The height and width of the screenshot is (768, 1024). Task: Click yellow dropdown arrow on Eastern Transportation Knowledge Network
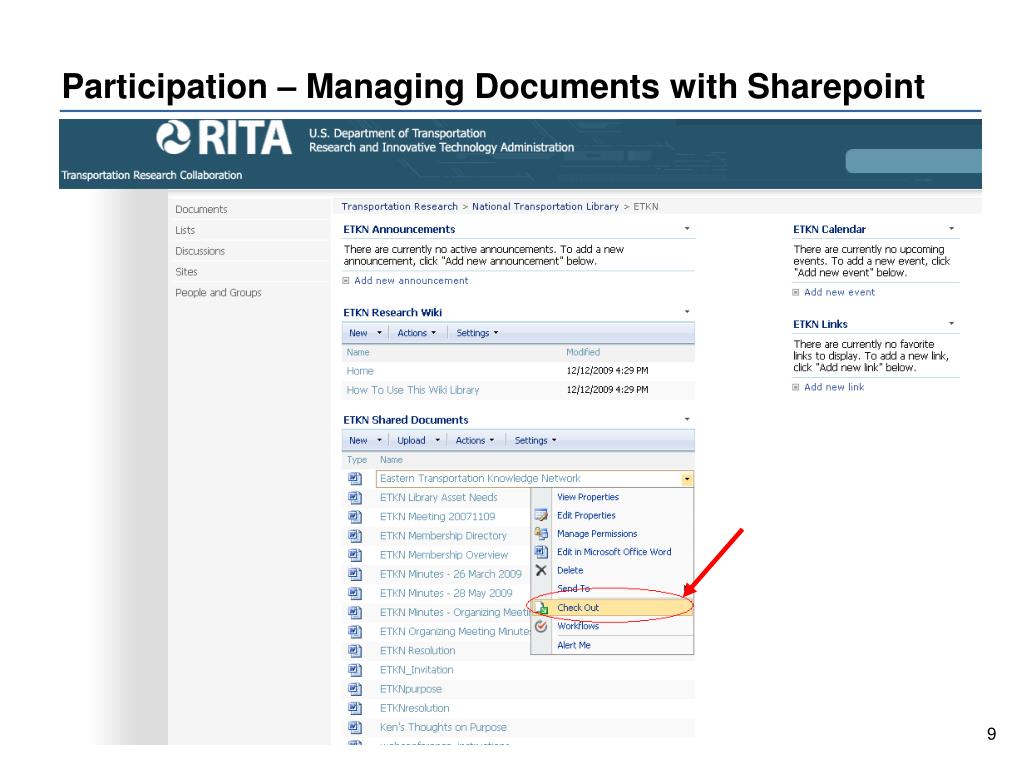[x=687, y=479]
